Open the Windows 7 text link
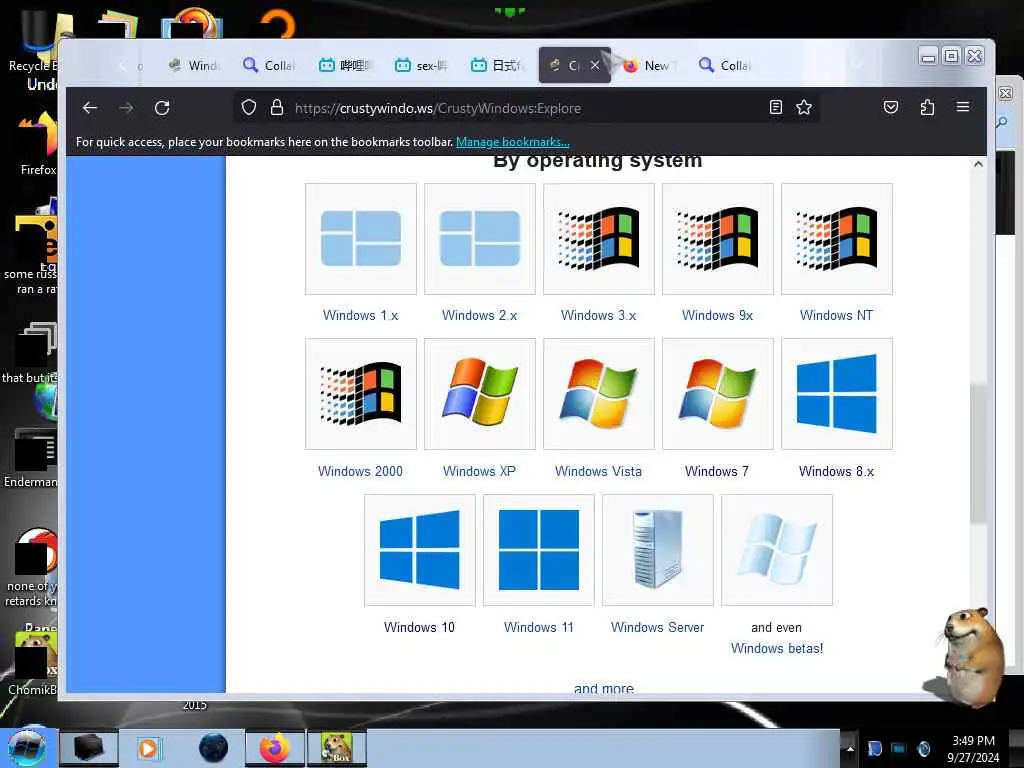1024x768 pixels. click(717, 471)
